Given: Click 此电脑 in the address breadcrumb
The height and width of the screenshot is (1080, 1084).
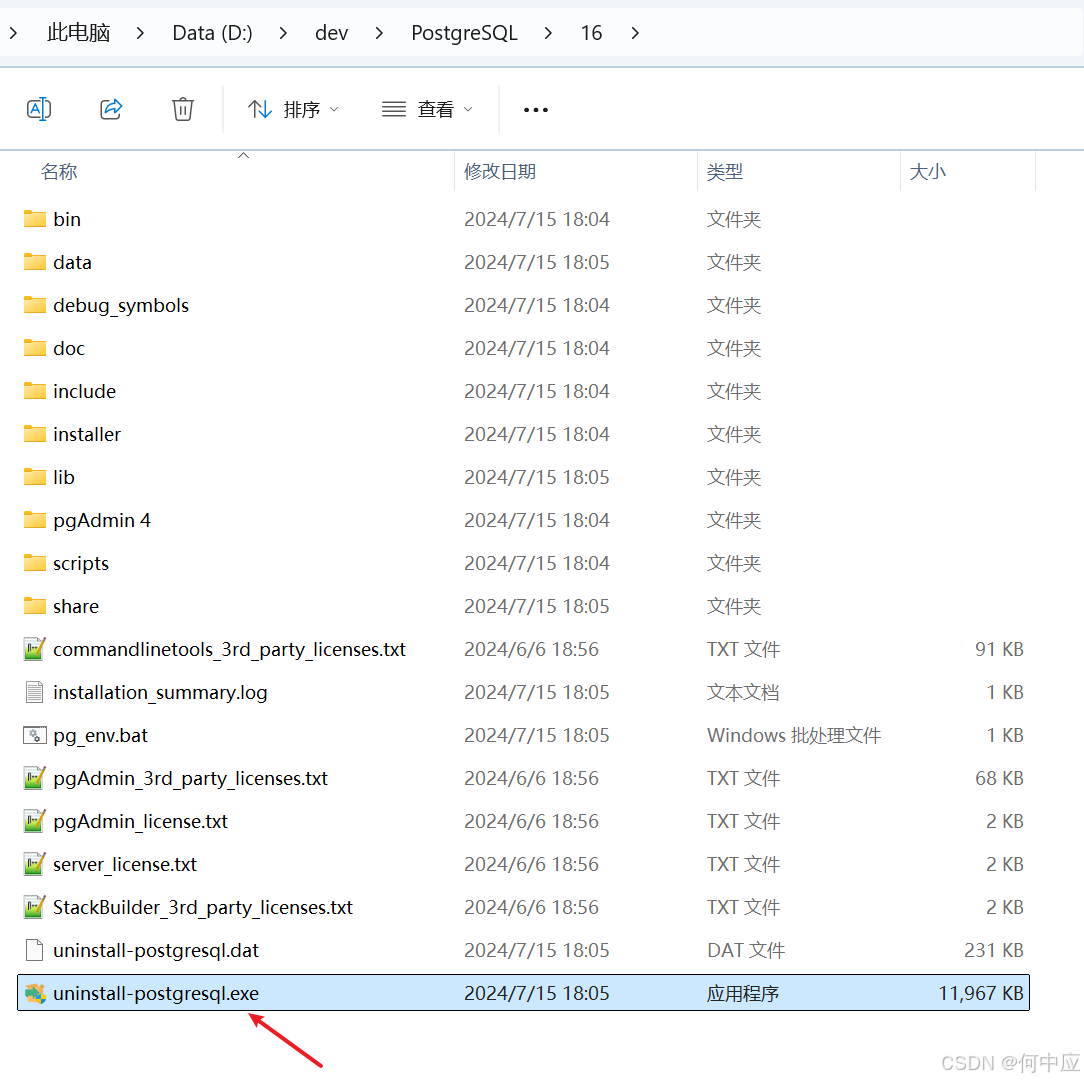Looking at the screenshot, I should [x=78, y=32].
